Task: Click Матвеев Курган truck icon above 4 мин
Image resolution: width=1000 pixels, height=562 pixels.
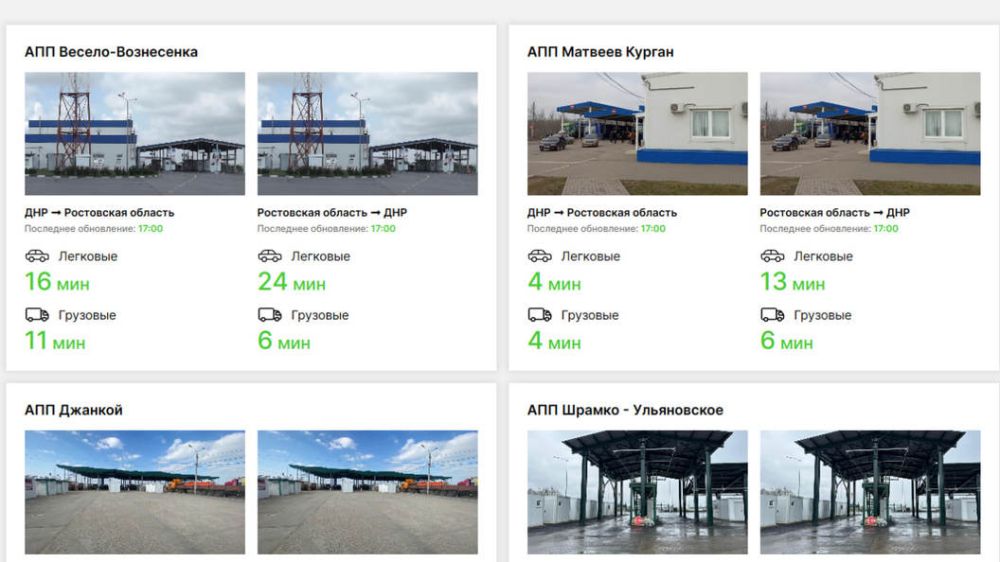Action: coord(539,315)
